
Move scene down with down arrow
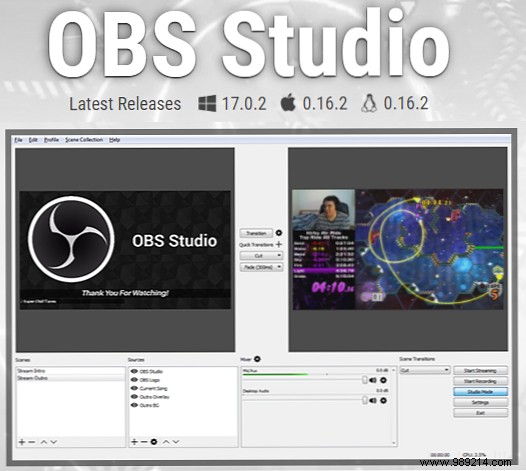pyautogui.click(x=54, y=442)
